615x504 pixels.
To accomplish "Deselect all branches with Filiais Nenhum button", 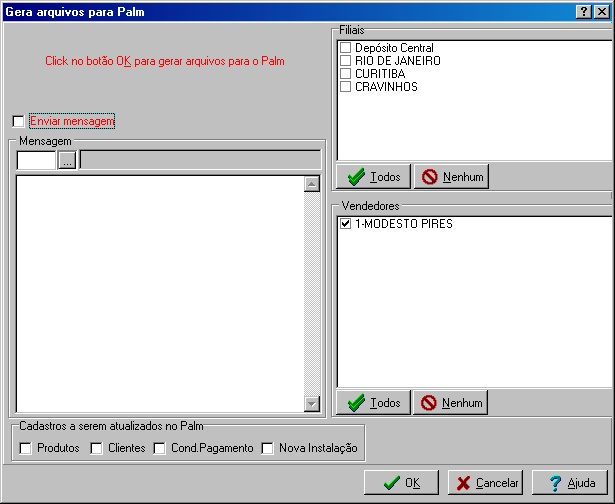I will (x=451, y=177).
